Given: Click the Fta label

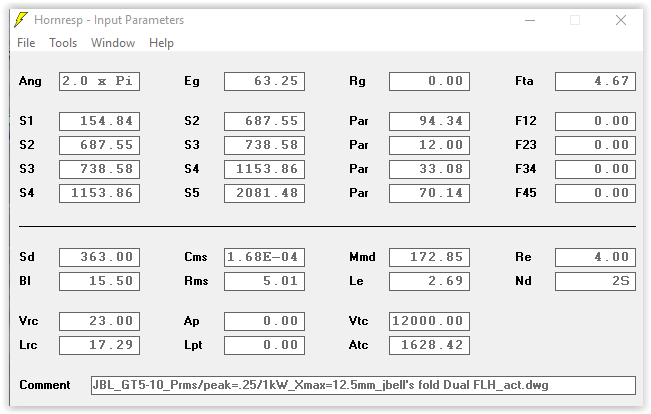Looking at the screenshot, I should pos(524,81).
